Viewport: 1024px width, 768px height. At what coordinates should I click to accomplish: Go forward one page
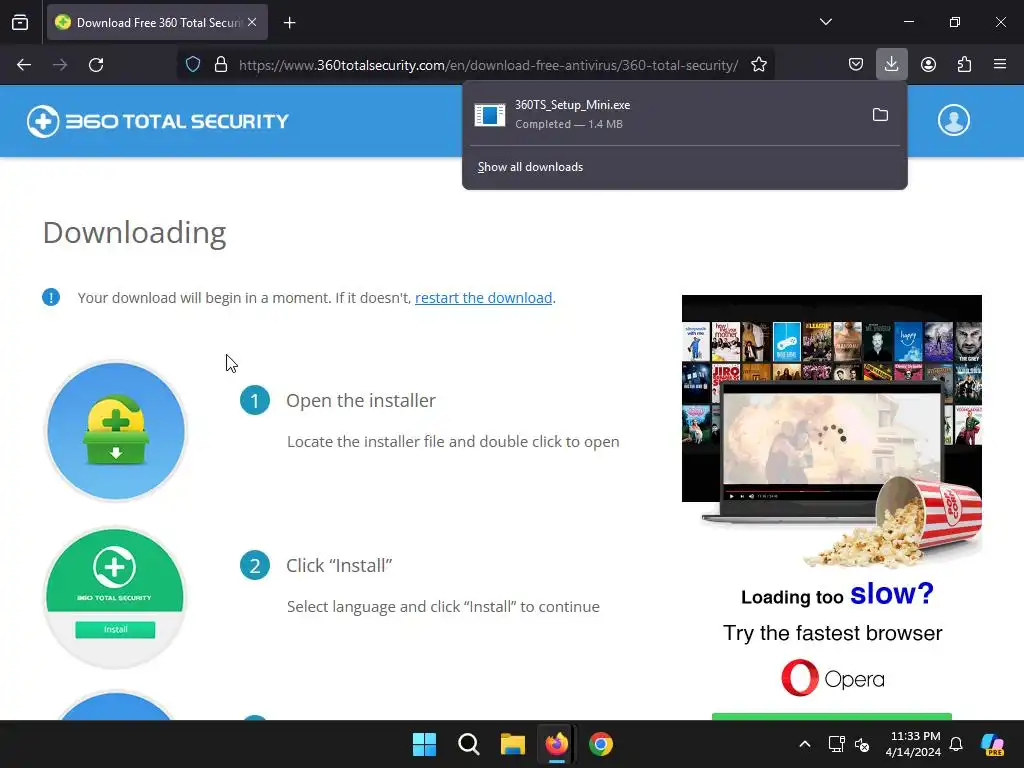pyautogui.click(x=60, y=65)
